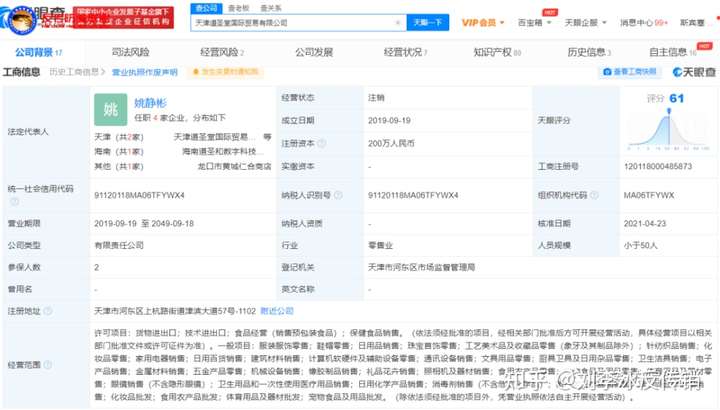This screenshot has width=720, height=410.
Task: Click the orange notice tag beside 营业执照作废声明
Action: pos(225,72)
